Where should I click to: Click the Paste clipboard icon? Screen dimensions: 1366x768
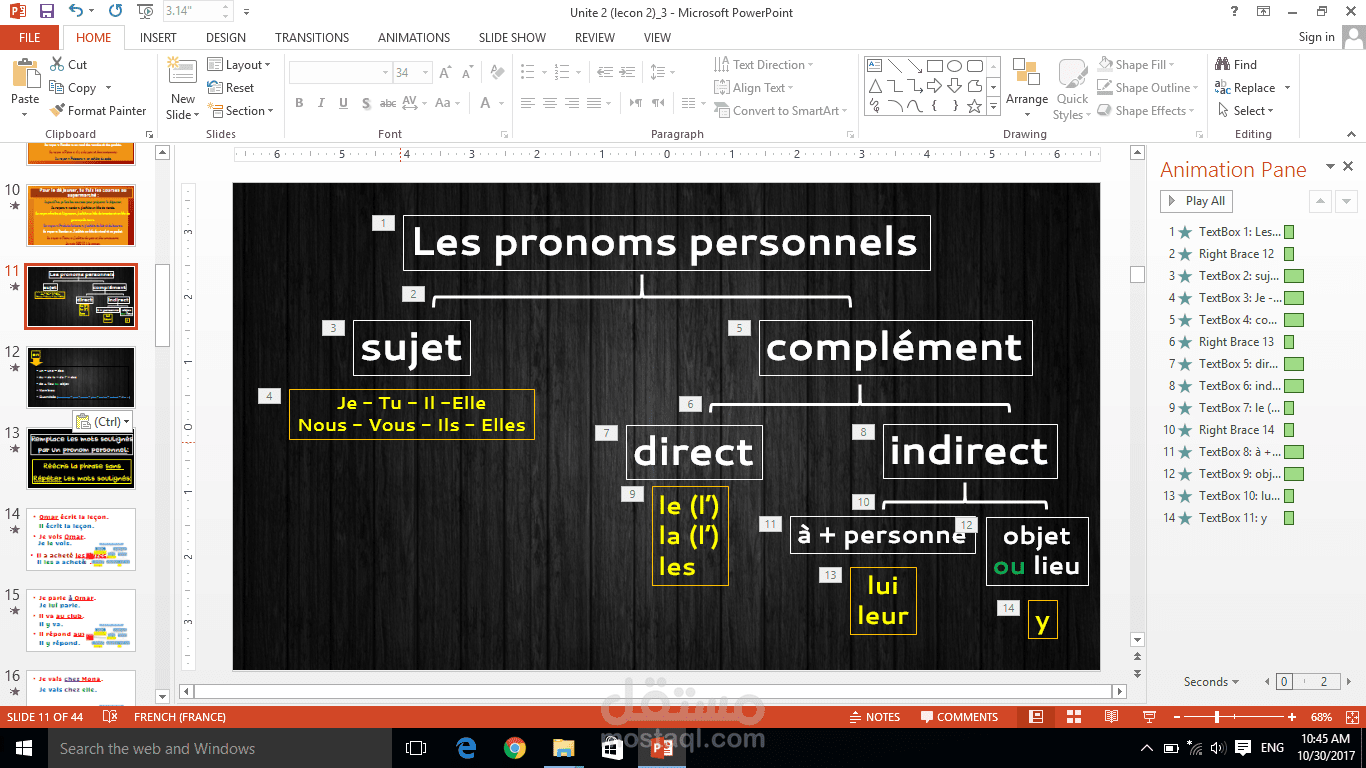(x=25, y=74)
